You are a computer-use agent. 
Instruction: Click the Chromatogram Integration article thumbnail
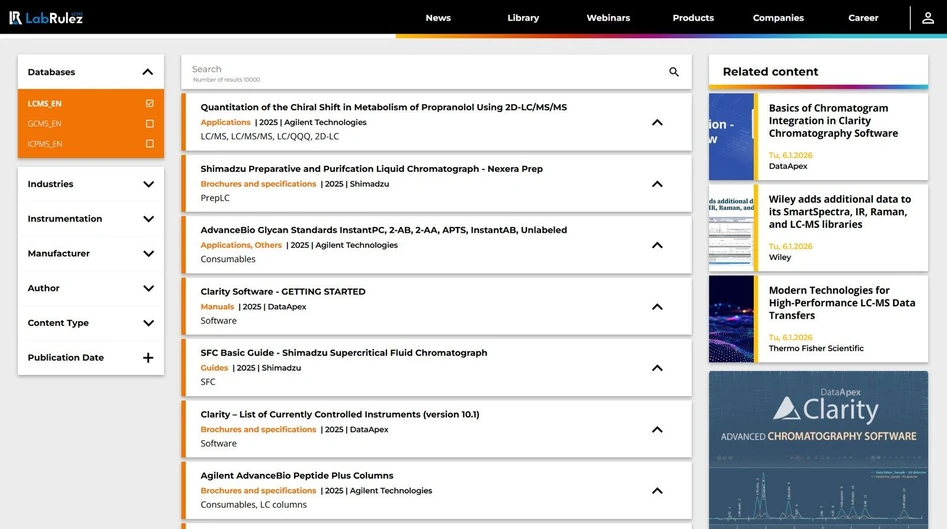pyautogui.click(x=731, y=136)
